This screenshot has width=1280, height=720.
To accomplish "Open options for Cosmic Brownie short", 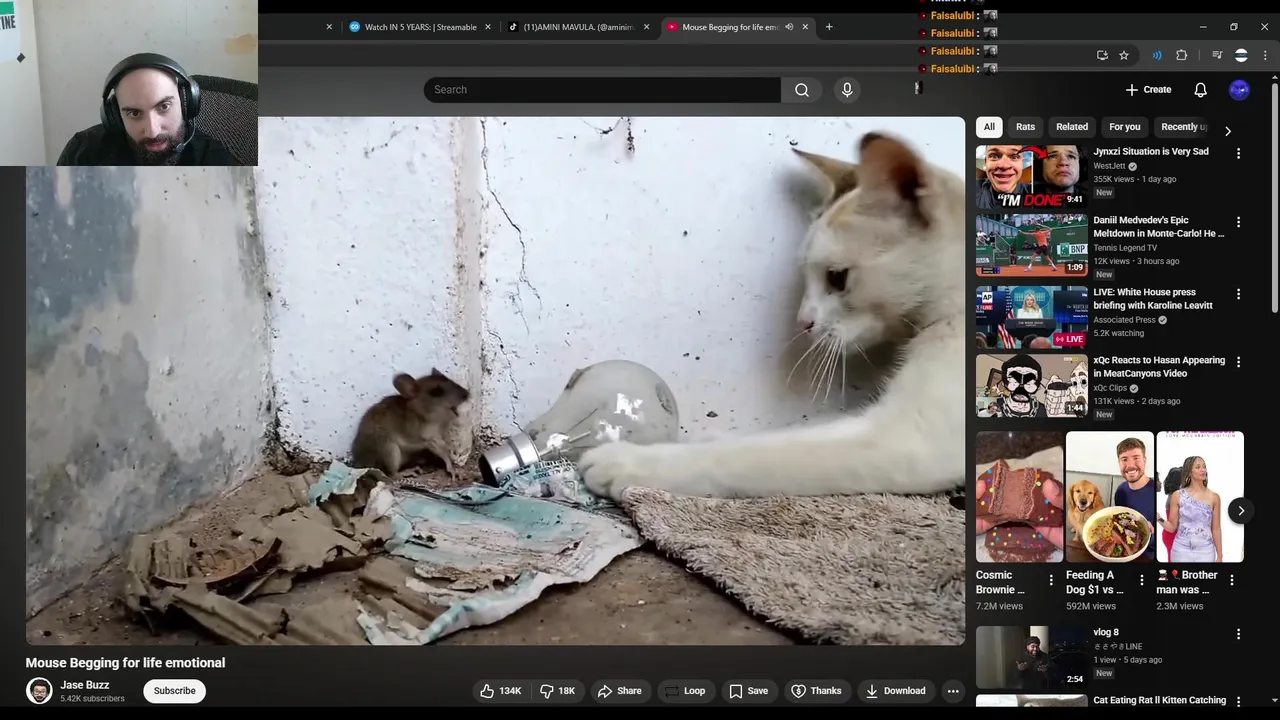I will click(1051, 580).
